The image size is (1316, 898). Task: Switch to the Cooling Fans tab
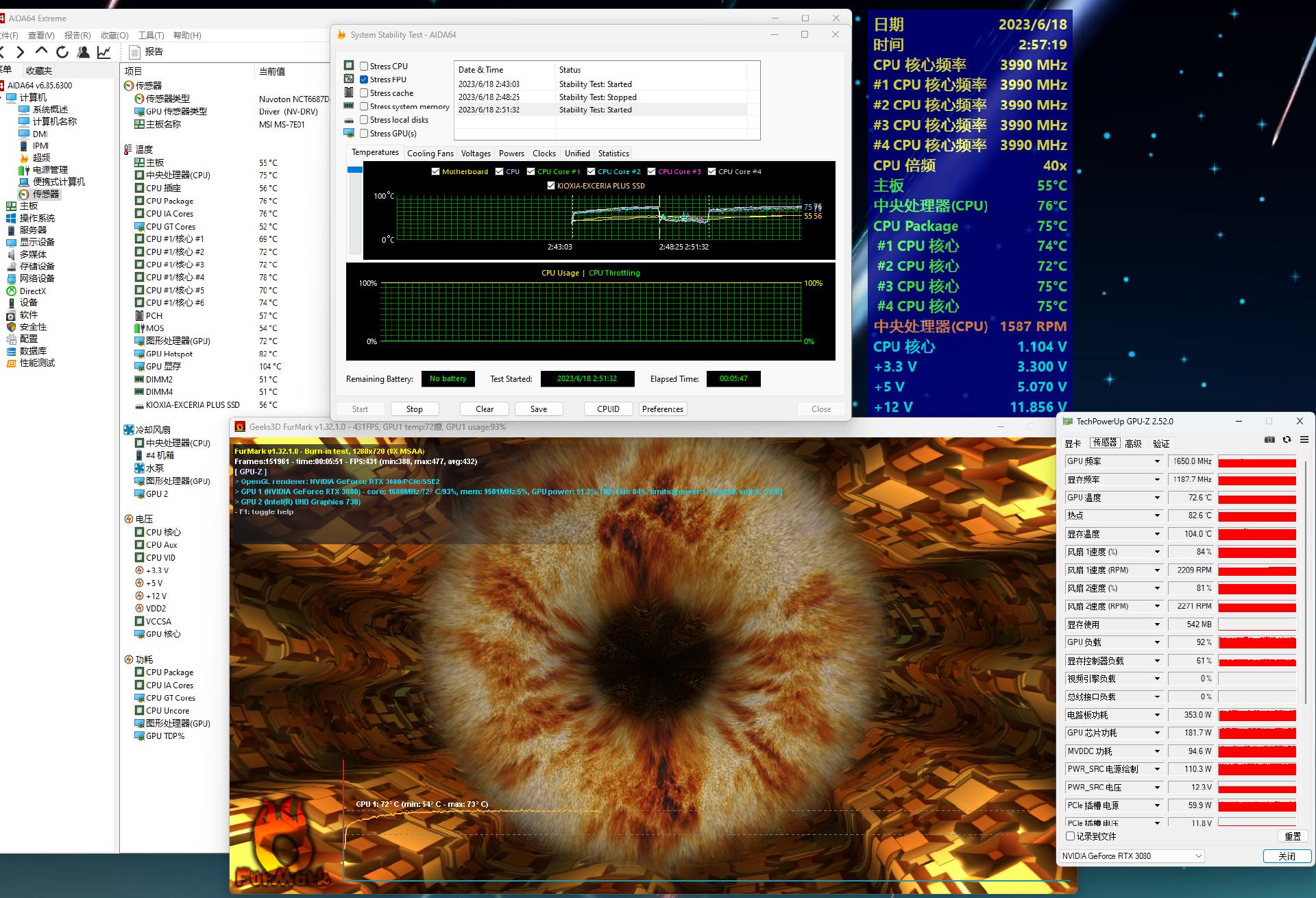(x=430, y=154)
